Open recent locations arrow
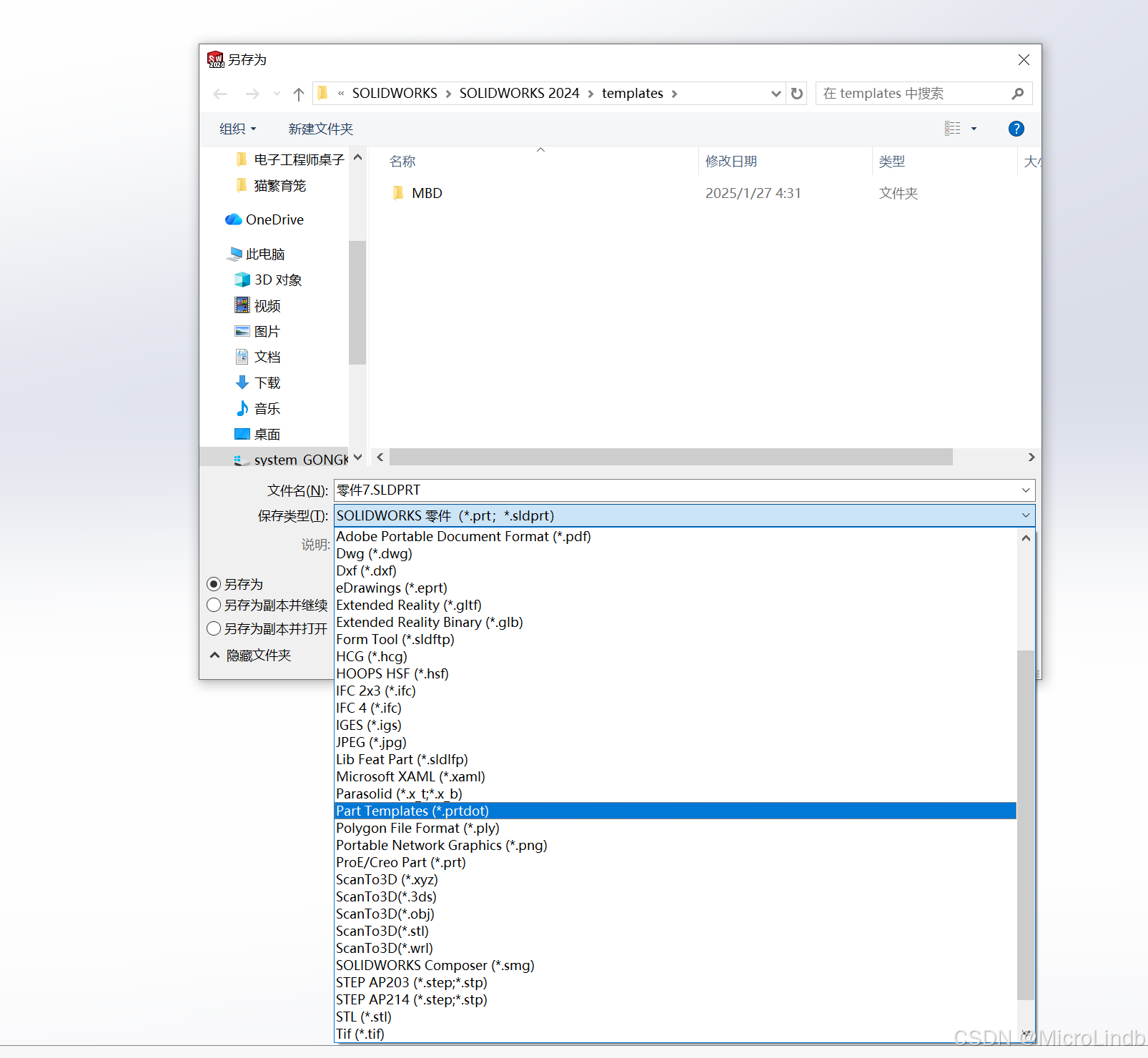The height and width of the screenshot is (1058, 1148). pos(277,94)
